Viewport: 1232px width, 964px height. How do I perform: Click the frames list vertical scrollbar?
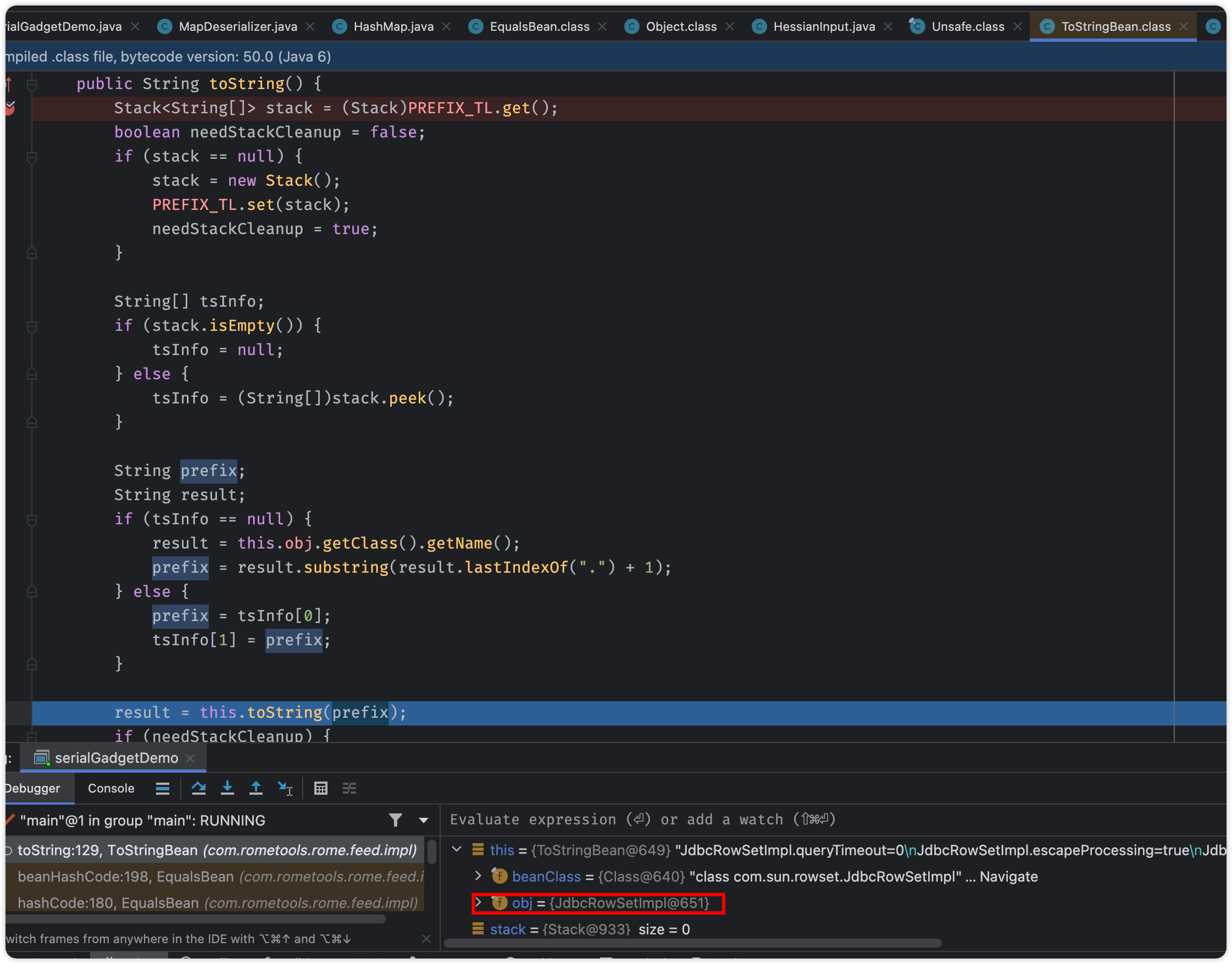(432, 852)
